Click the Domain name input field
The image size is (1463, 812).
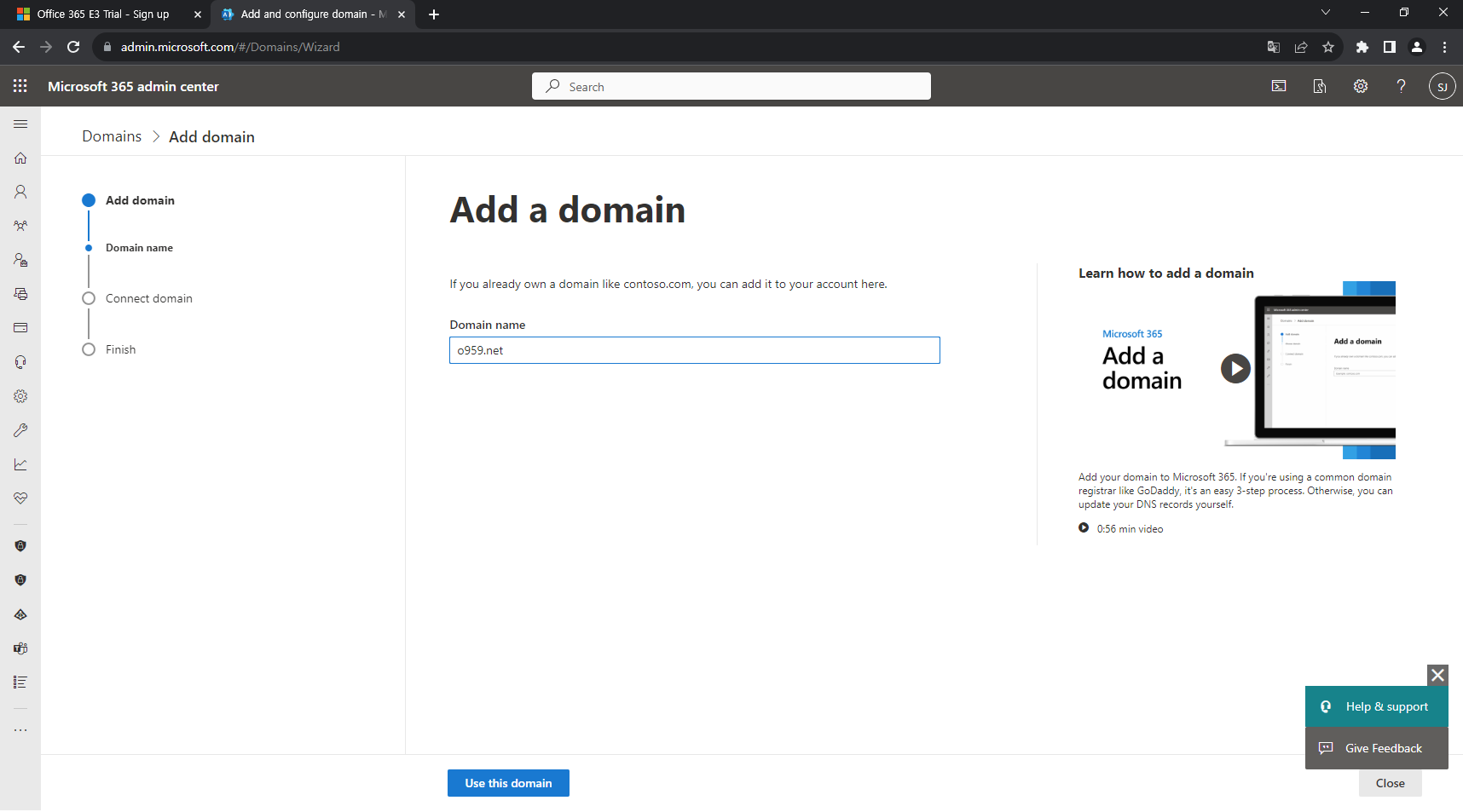[695, 350]
